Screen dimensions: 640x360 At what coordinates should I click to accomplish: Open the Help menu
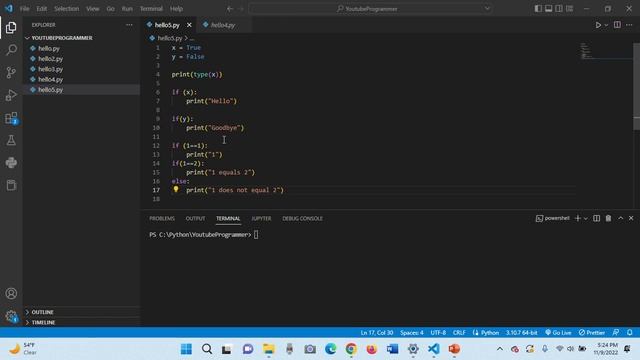point(176,9)
